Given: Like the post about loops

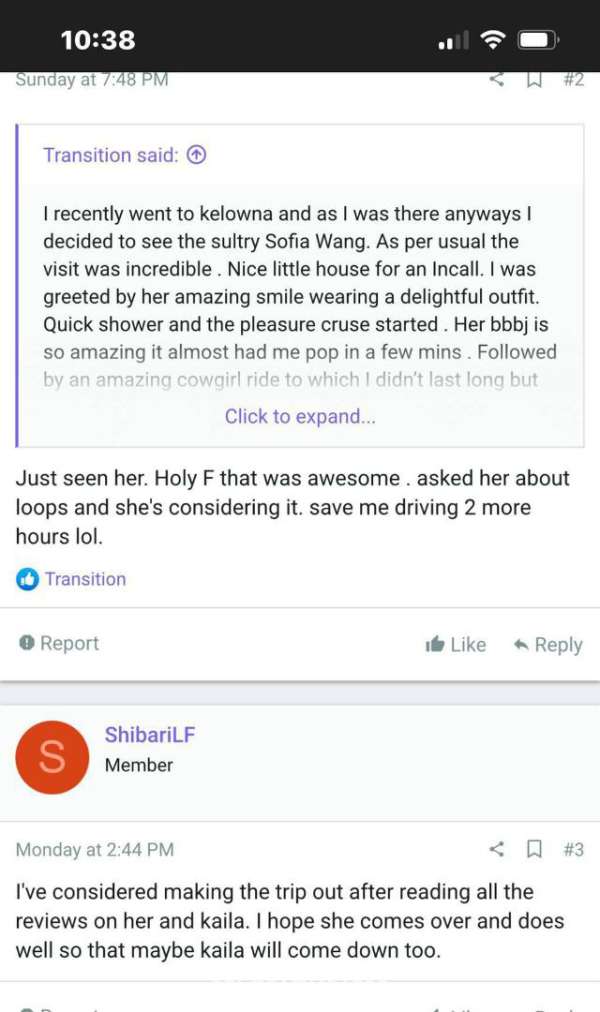Looking at the screenshot, I should coord(456,645).
